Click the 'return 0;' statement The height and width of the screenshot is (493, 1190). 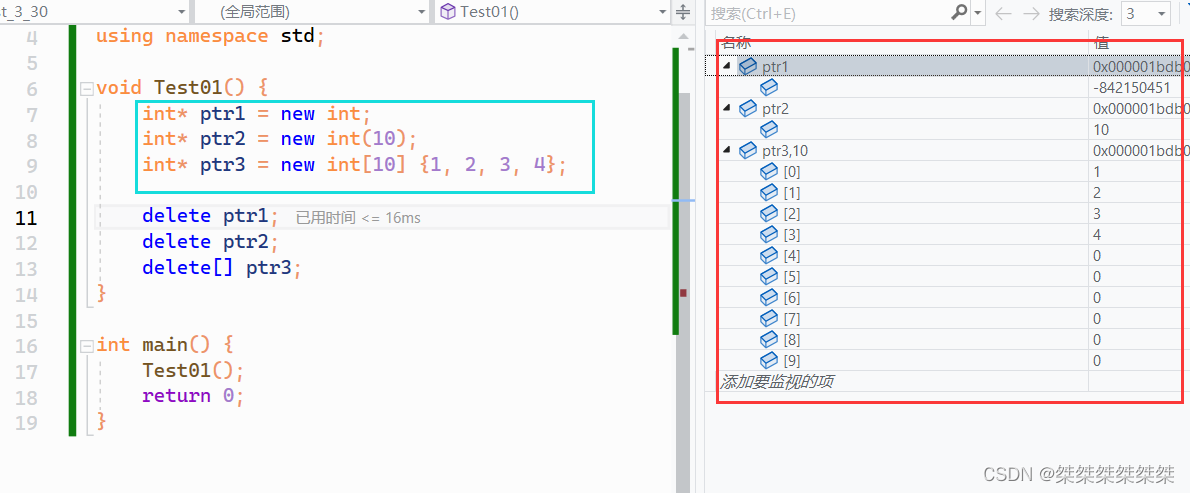[194, 396]
